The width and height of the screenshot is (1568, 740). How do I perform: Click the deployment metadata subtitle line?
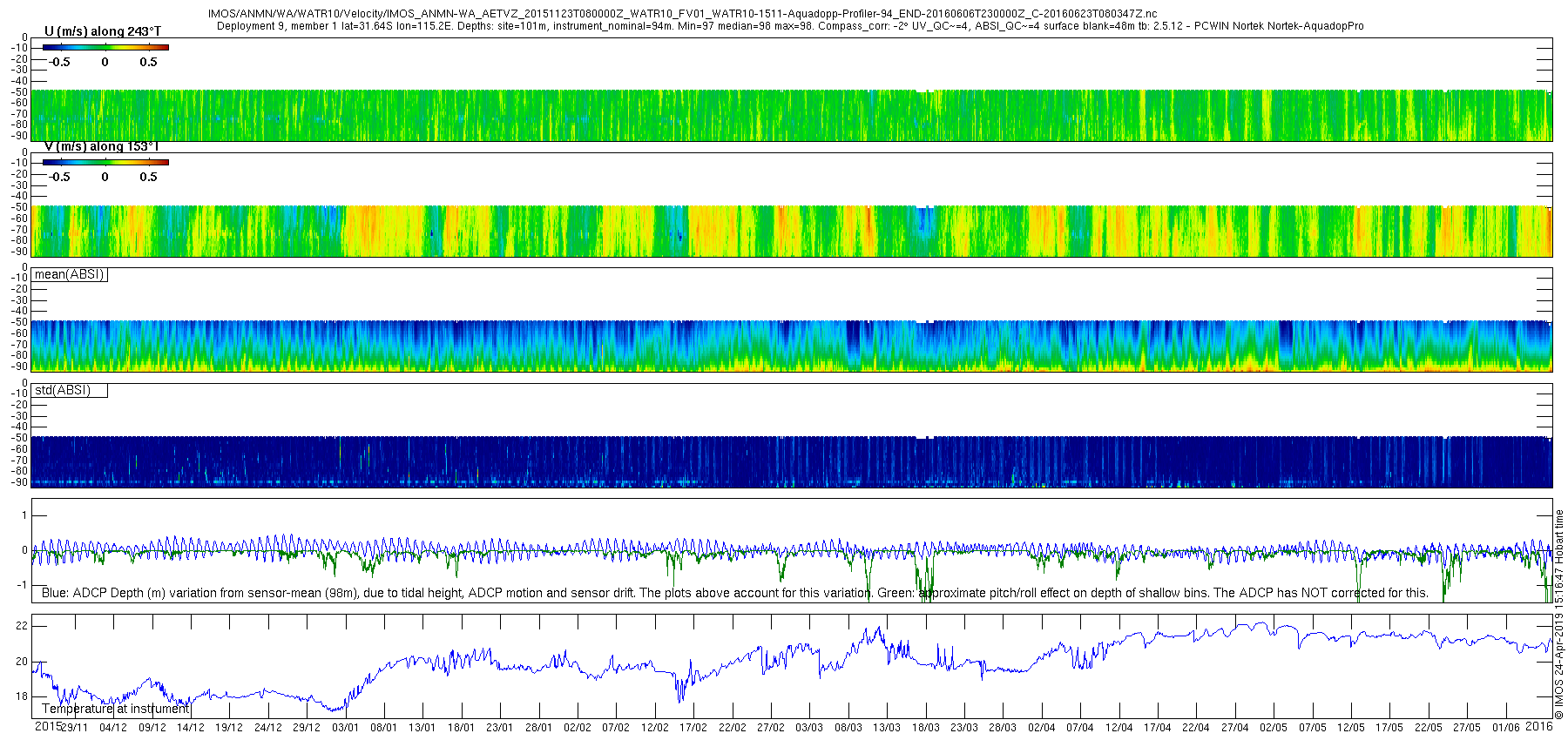(790, 26)
